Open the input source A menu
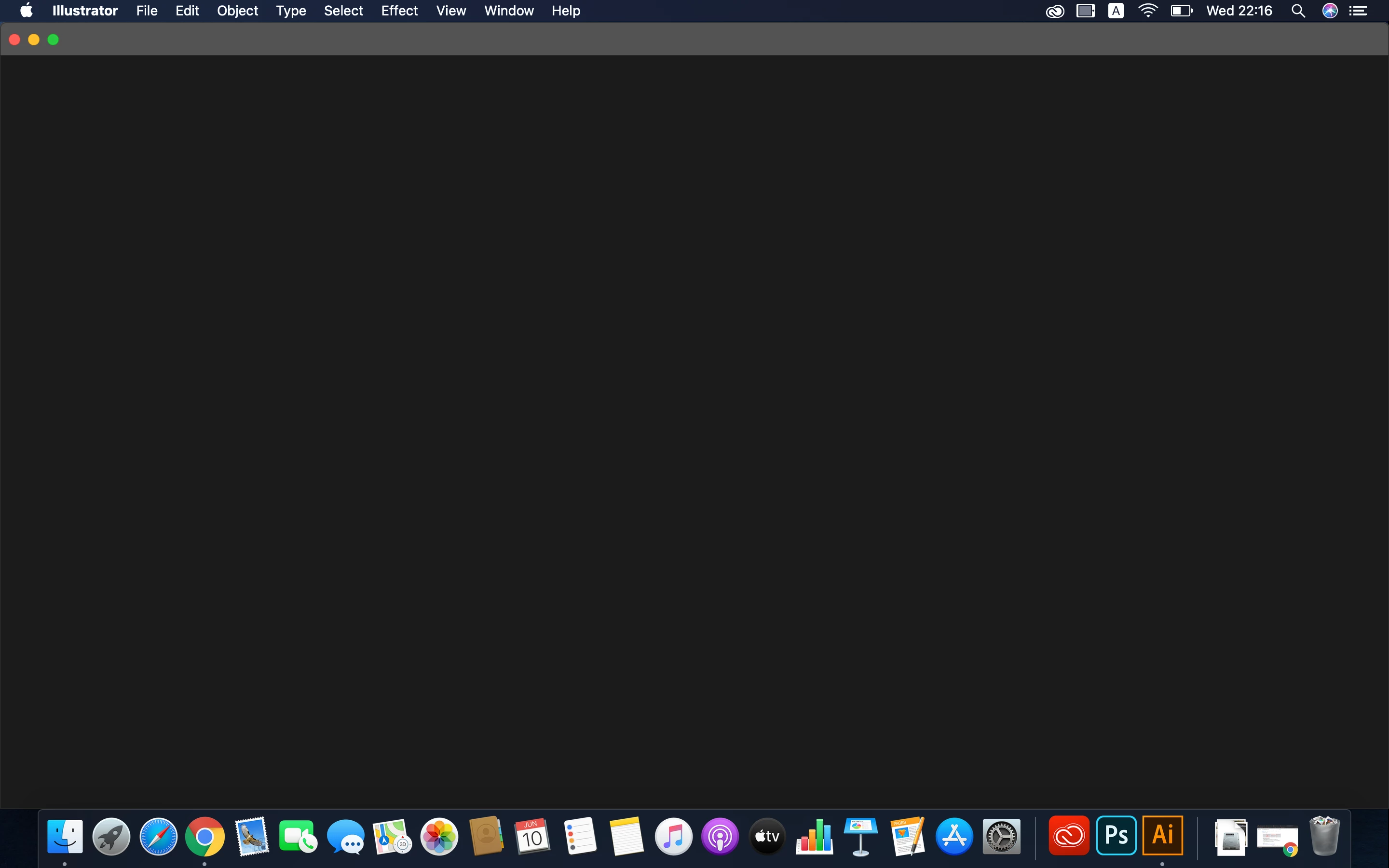The height and width of the screenshot is (868, 1389). 1116,11
